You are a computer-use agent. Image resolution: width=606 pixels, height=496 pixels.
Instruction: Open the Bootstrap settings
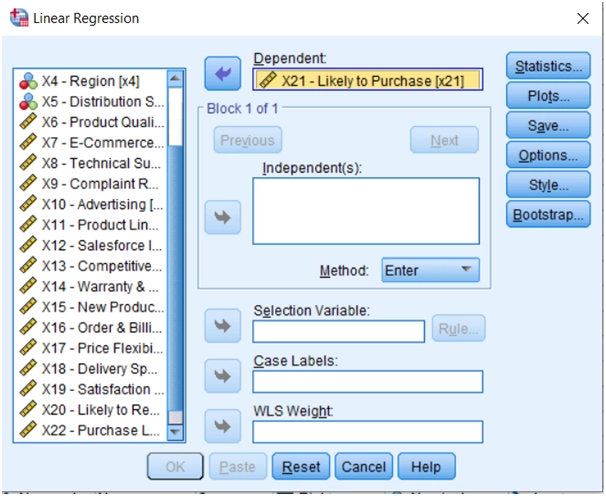(x=548, y=214)
